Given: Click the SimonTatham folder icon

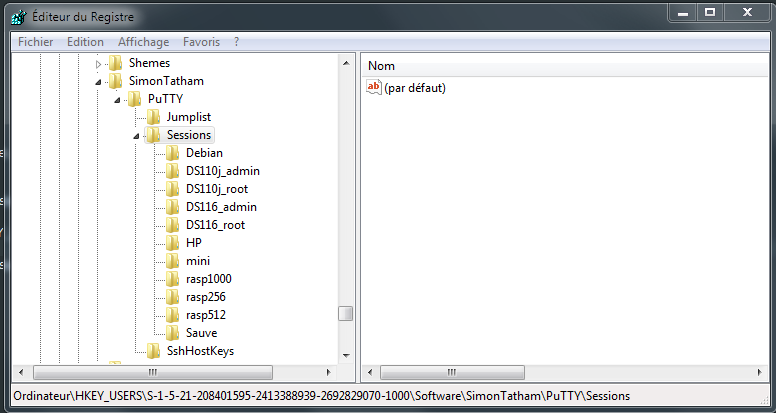Looking at the screenshot, I should pyautogui.click(x=115, y=81).
